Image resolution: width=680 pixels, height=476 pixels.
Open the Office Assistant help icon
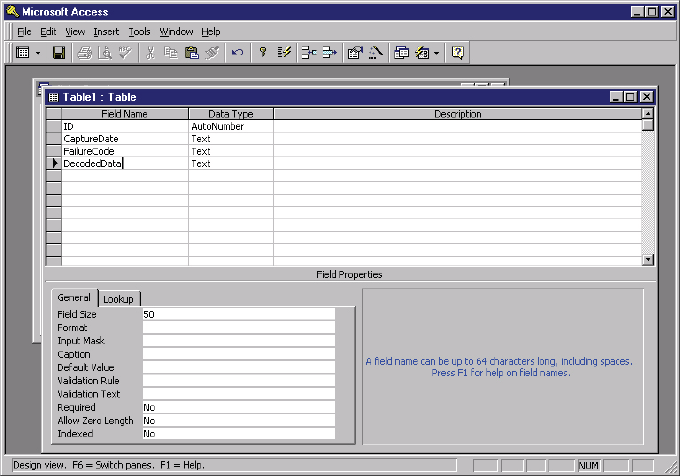458,53
